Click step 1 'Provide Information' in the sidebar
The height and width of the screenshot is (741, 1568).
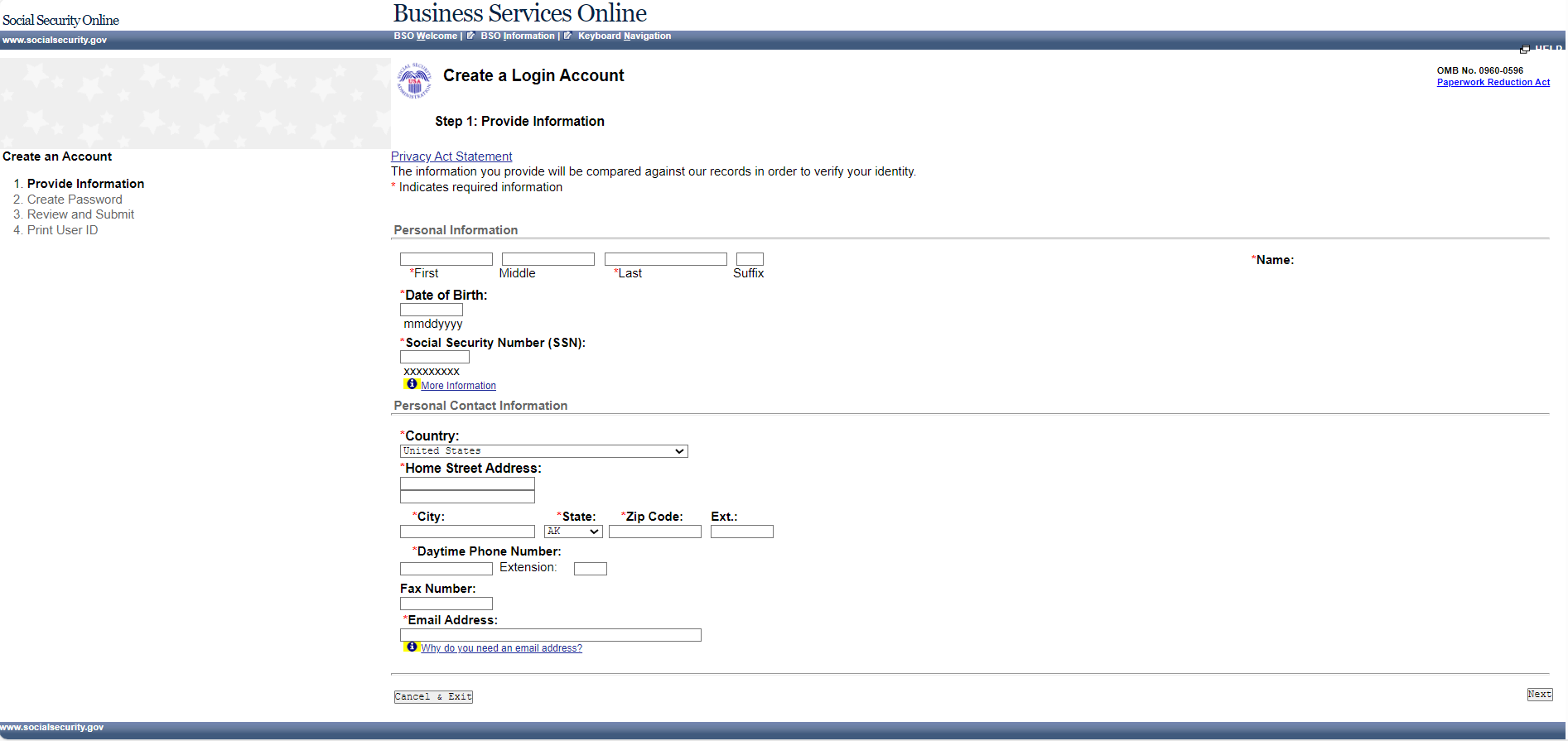[x=86, y=184]
